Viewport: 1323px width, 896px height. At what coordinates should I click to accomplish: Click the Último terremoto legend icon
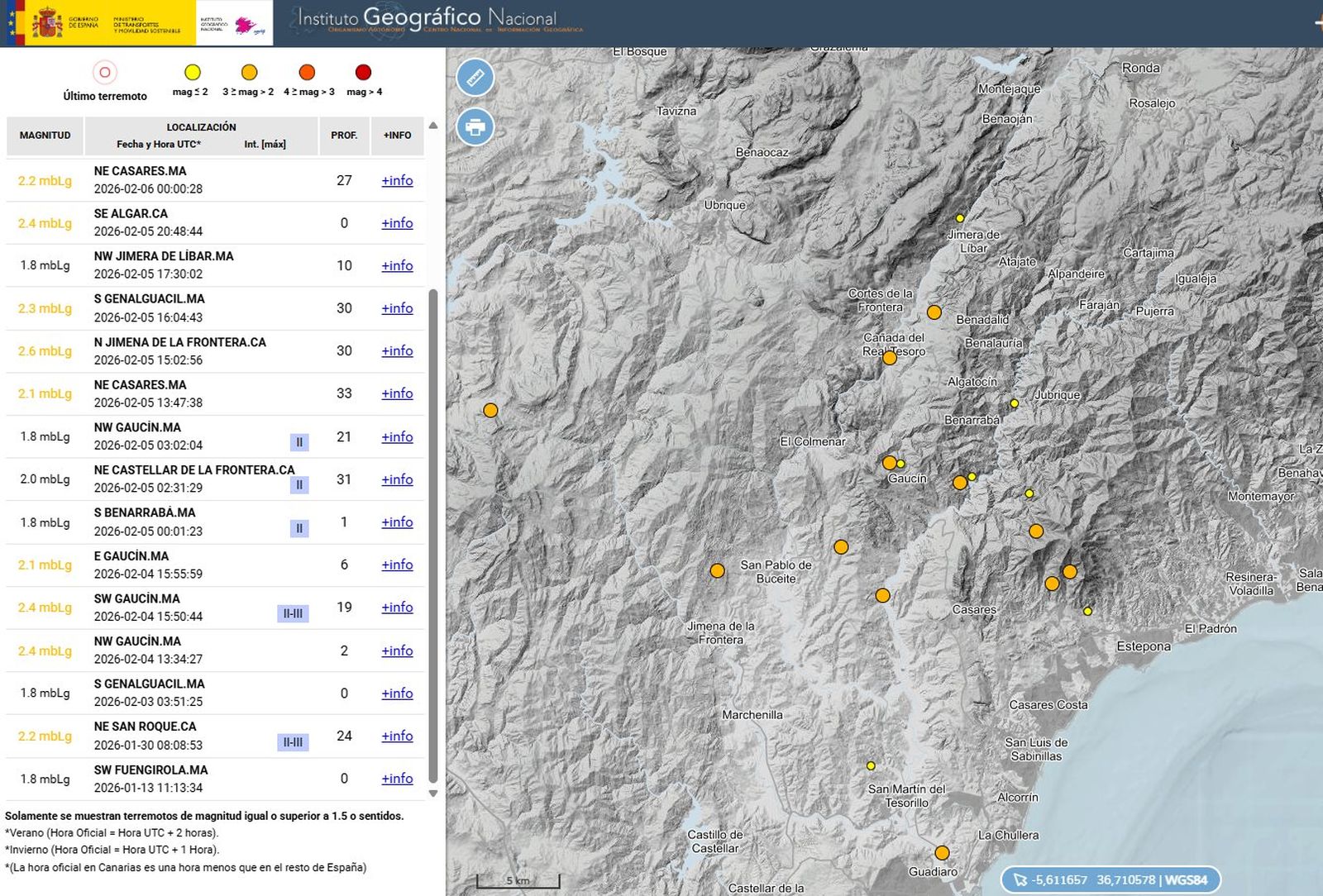click(103, 73)
